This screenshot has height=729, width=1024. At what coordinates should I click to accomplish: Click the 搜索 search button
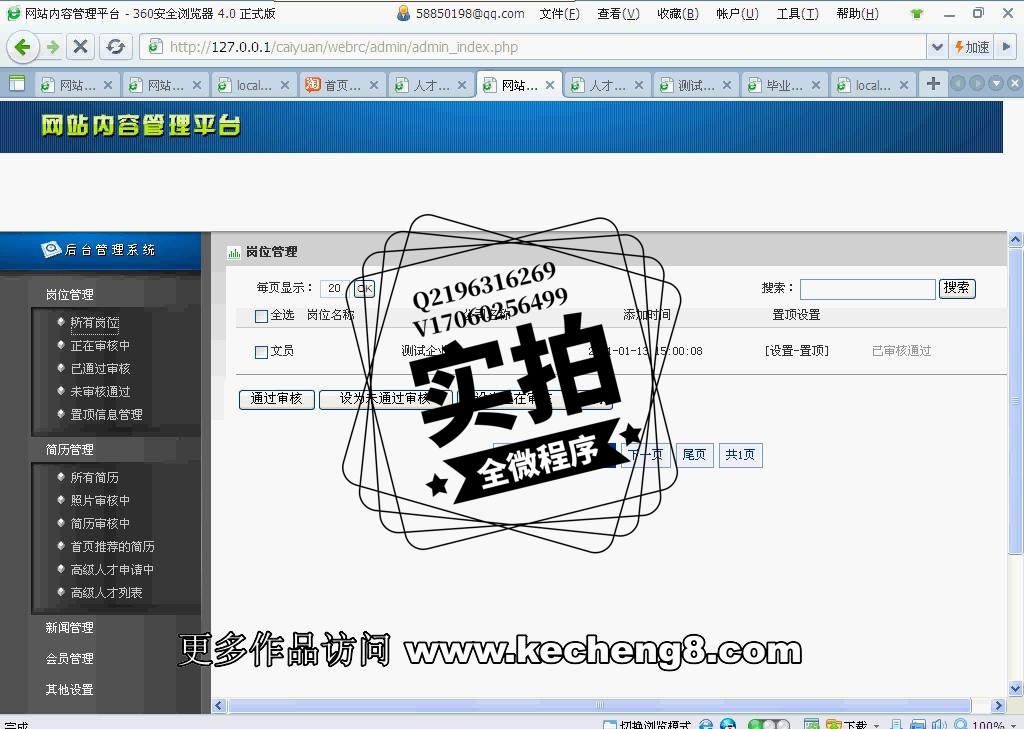(x=957, y=288)
